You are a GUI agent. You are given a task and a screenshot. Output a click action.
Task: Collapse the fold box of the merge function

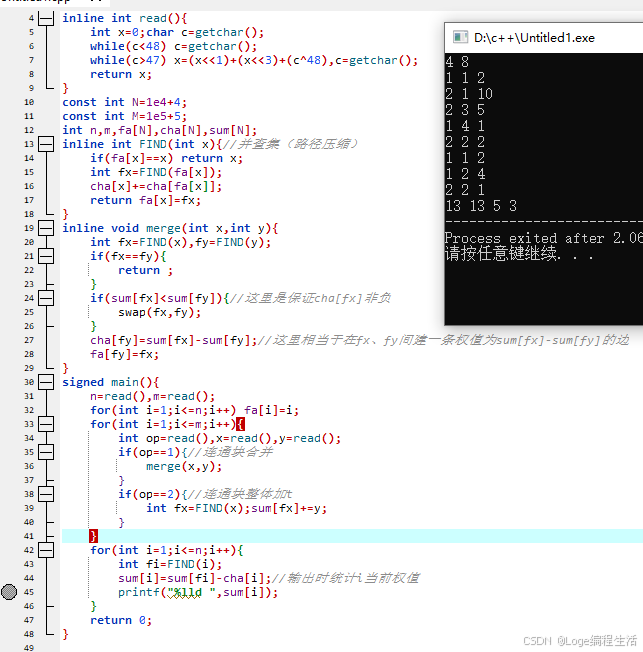(46, 228)
